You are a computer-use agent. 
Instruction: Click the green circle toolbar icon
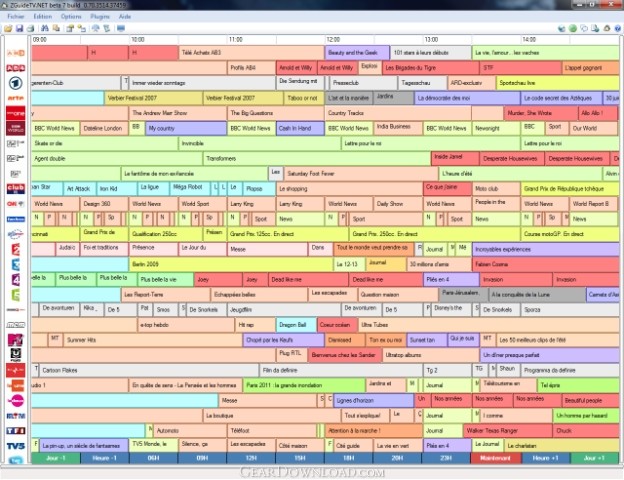click(573, 28)
